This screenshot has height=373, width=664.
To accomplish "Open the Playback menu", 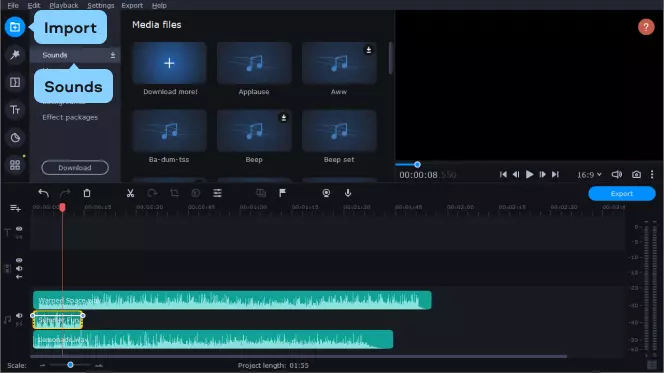I will pos(64,6).
